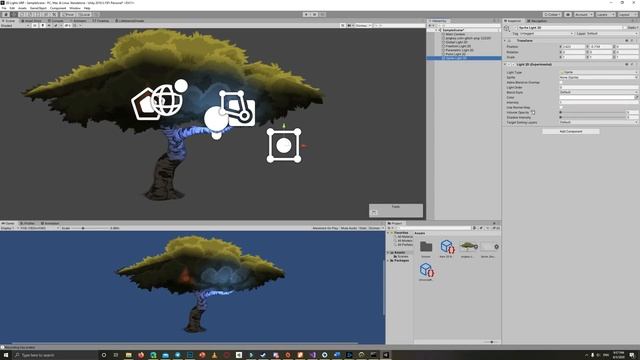Open the Tag dropdown
Screen dimensions: 640x360
[546, 33]
